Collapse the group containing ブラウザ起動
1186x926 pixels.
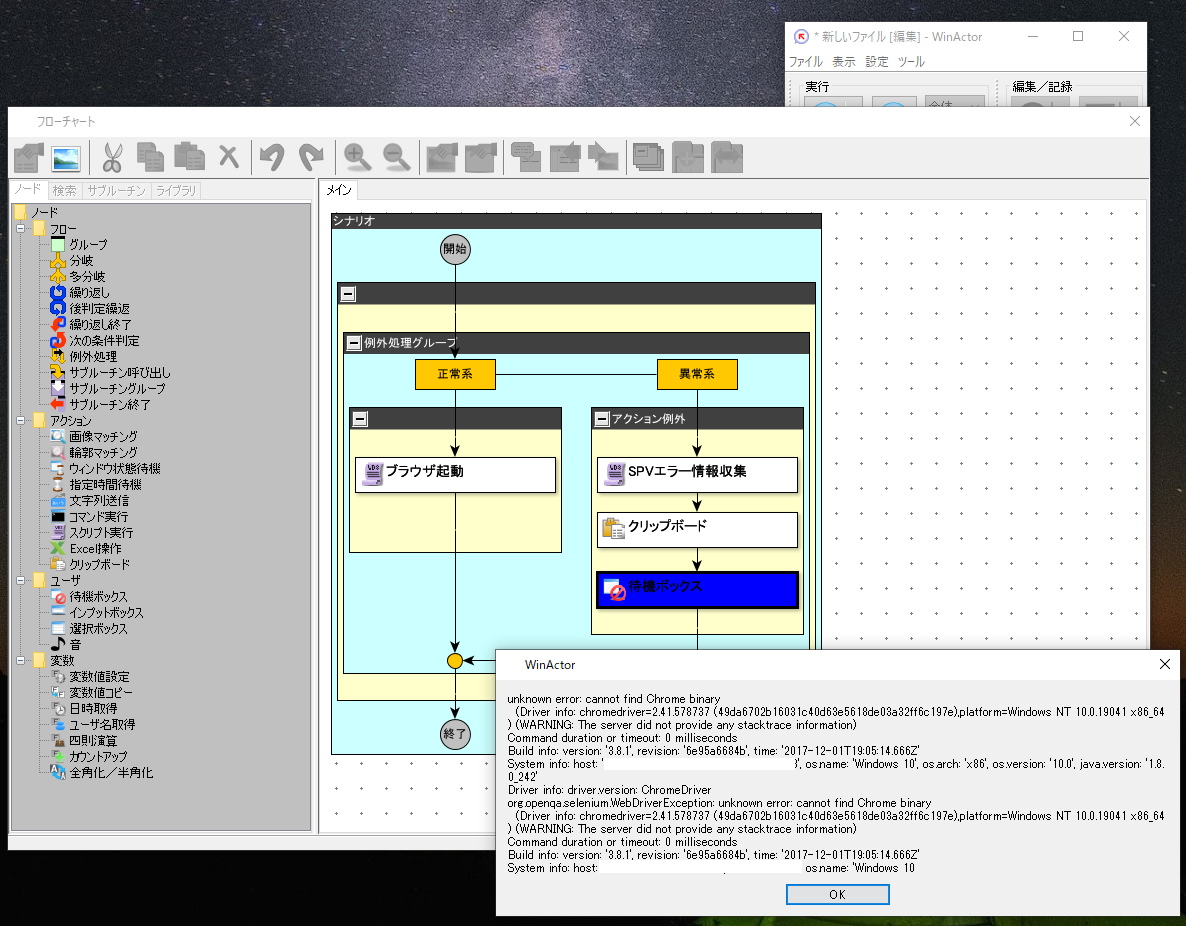pos(360,418)
